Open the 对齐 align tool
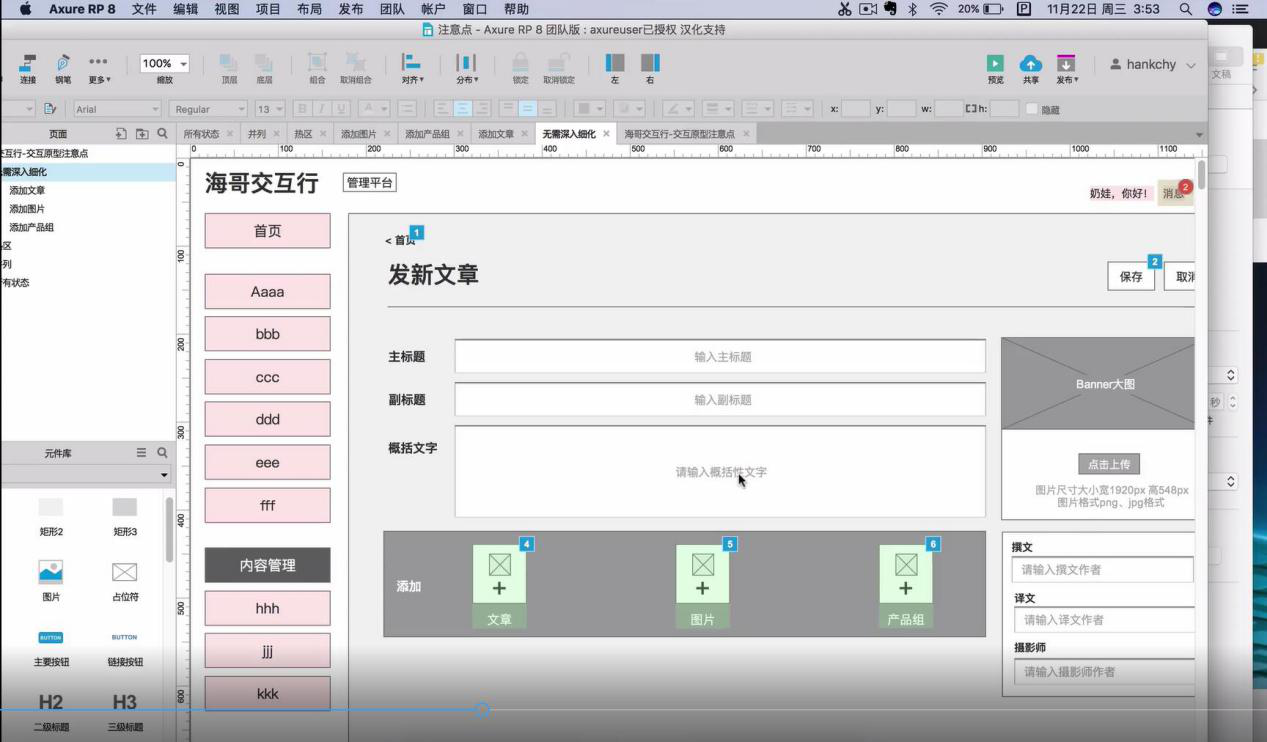The width and height of the screenshot is (1267, 742). 412,67
